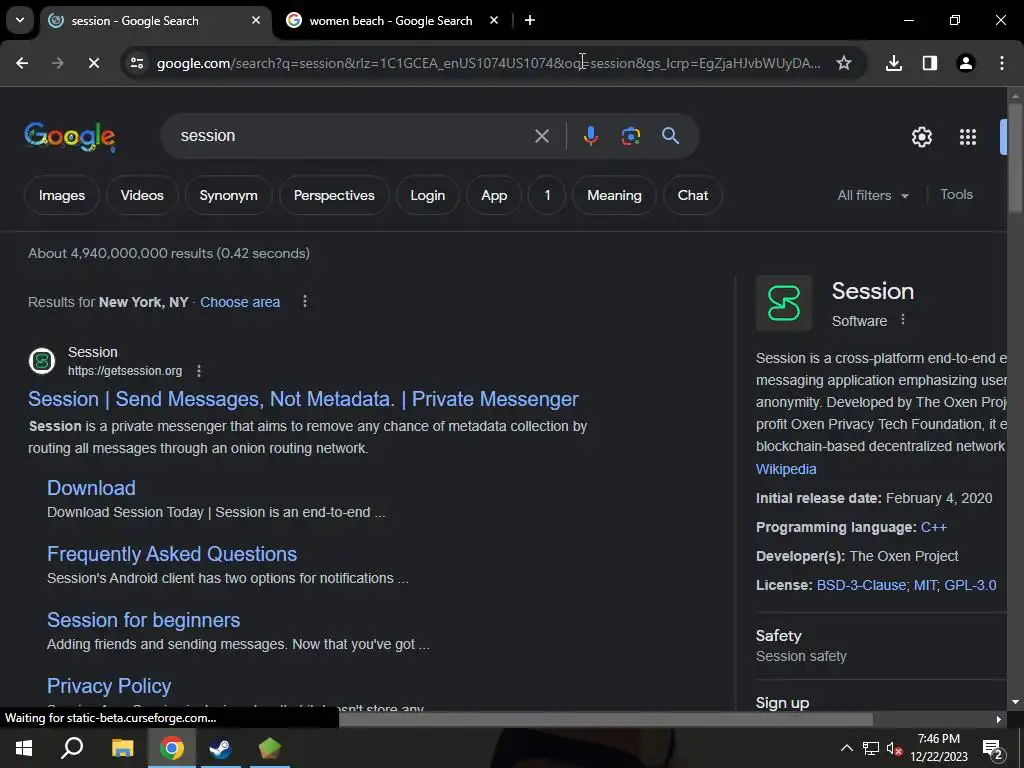Select the Login filter chip
The height and width of the screenshot is (768, 1024).
427,195
